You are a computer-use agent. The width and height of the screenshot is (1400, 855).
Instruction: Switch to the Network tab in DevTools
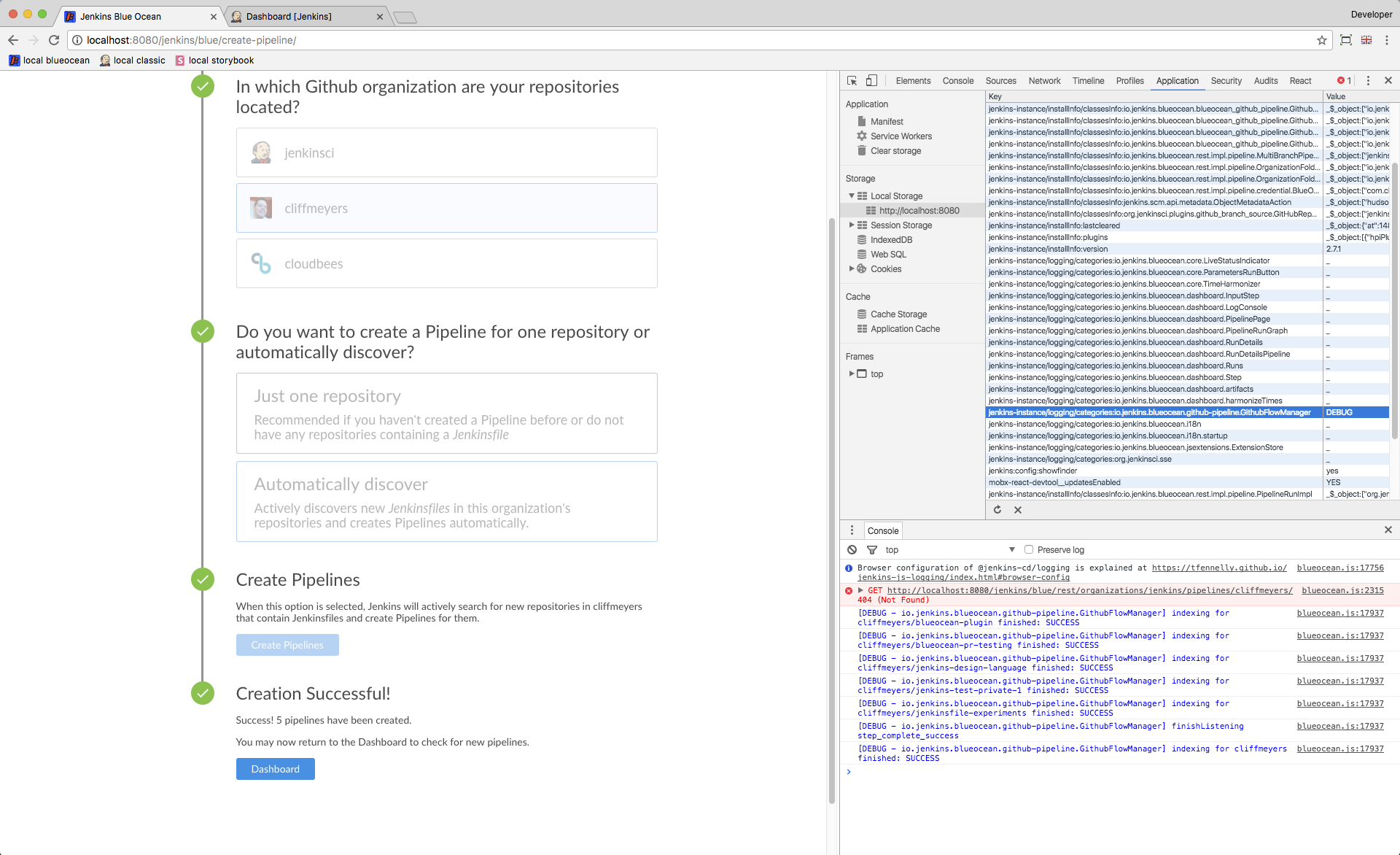(x=1043, y=80)
